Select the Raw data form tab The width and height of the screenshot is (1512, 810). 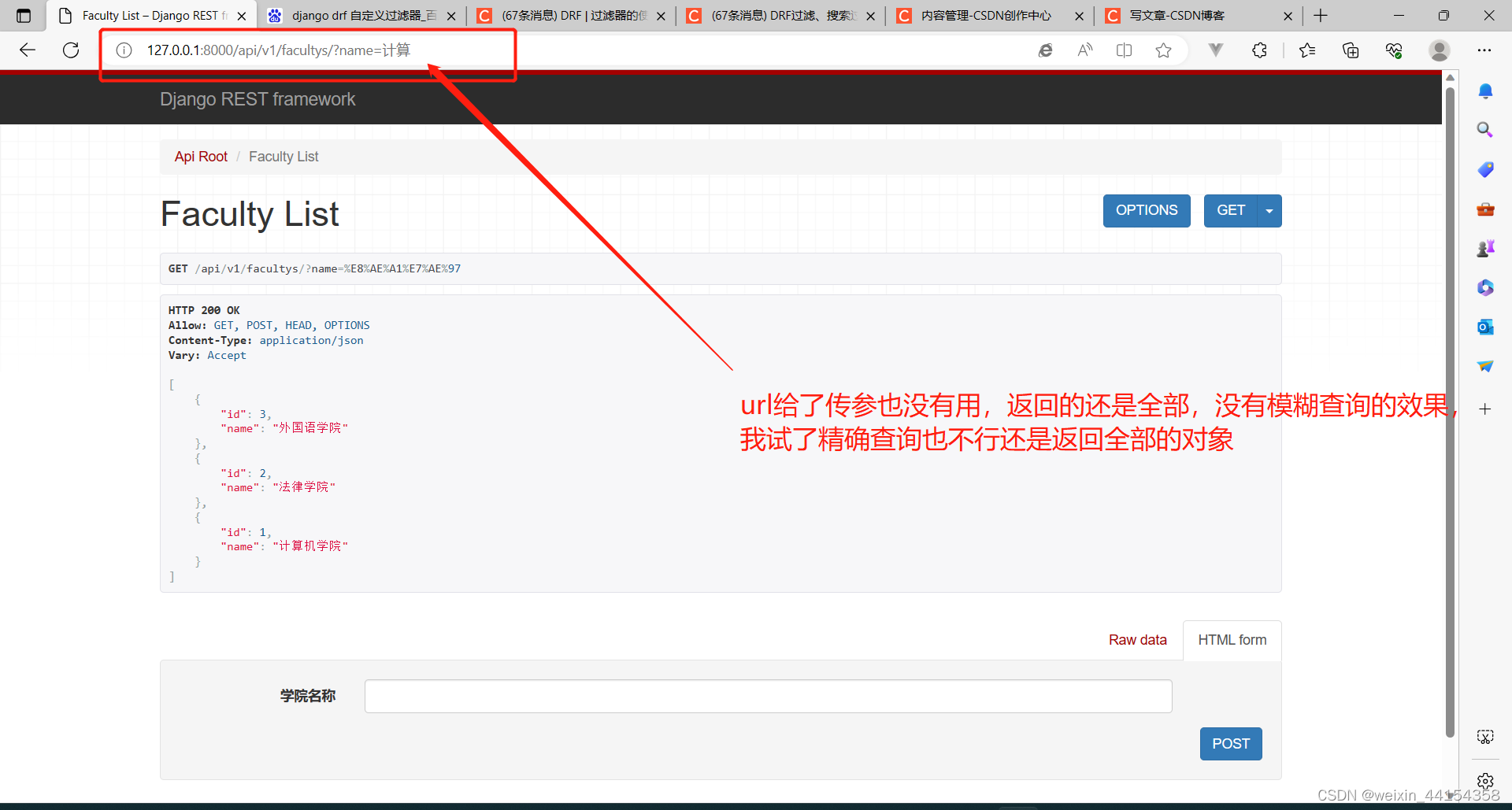tap(1138, 640)
